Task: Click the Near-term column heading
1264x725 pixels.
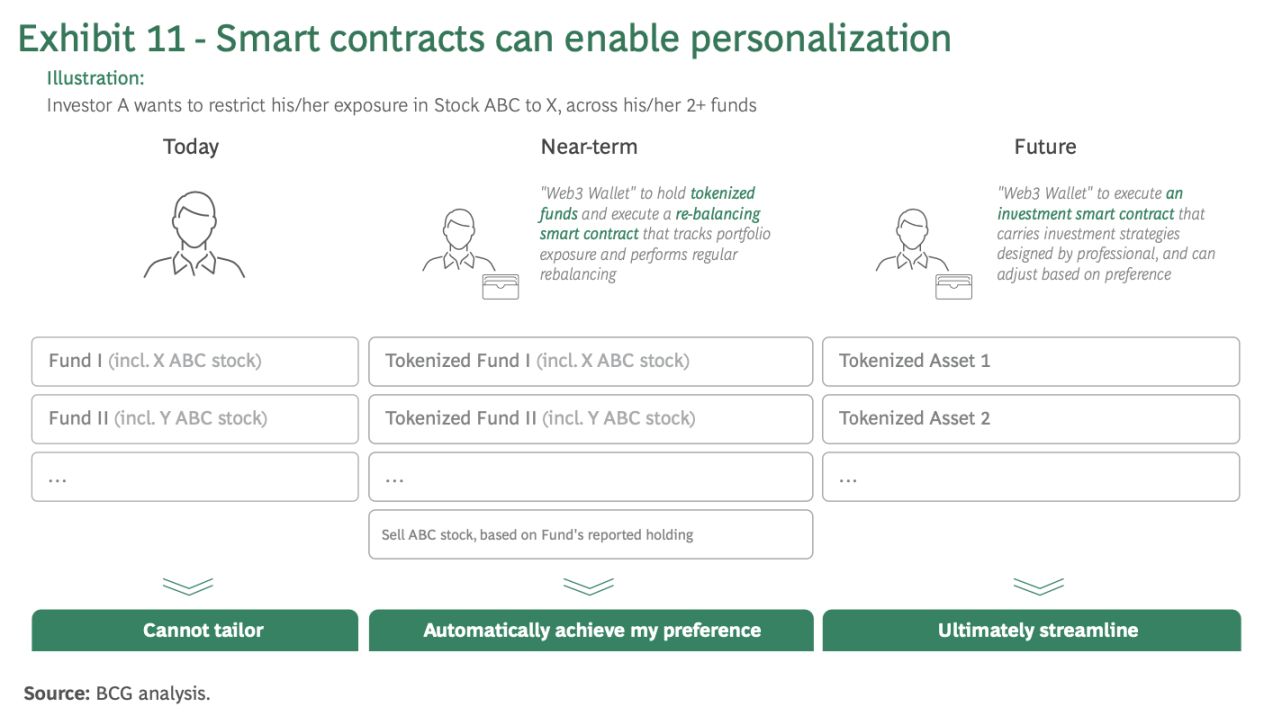Action: (x=589, y=147)
